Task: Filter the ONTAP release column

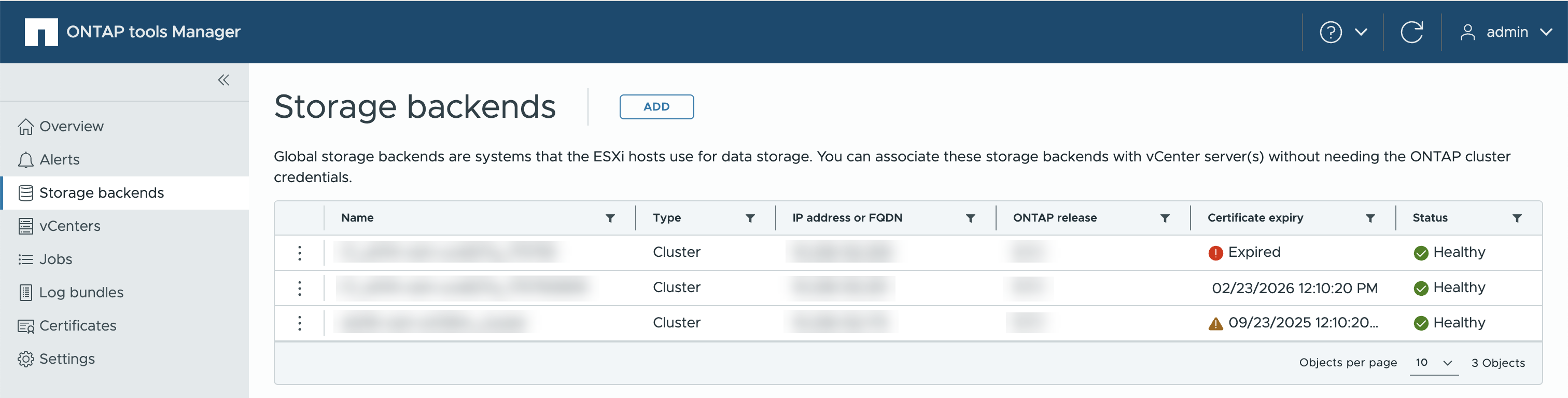Action: tap(1165, 218)
